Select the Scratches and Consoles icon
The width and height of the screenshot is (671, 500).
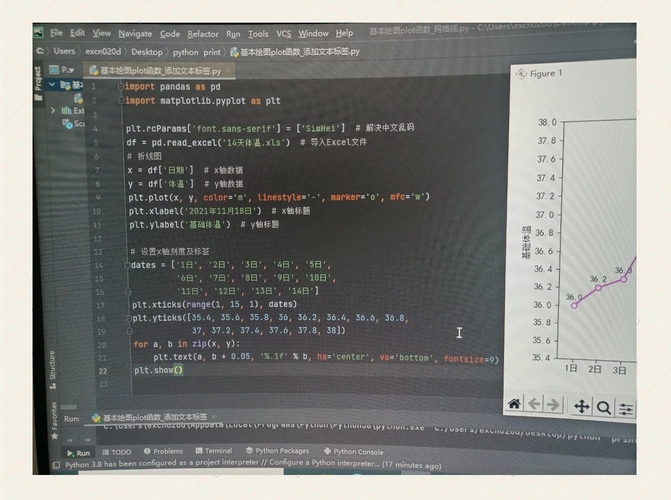tap(67, 124)
